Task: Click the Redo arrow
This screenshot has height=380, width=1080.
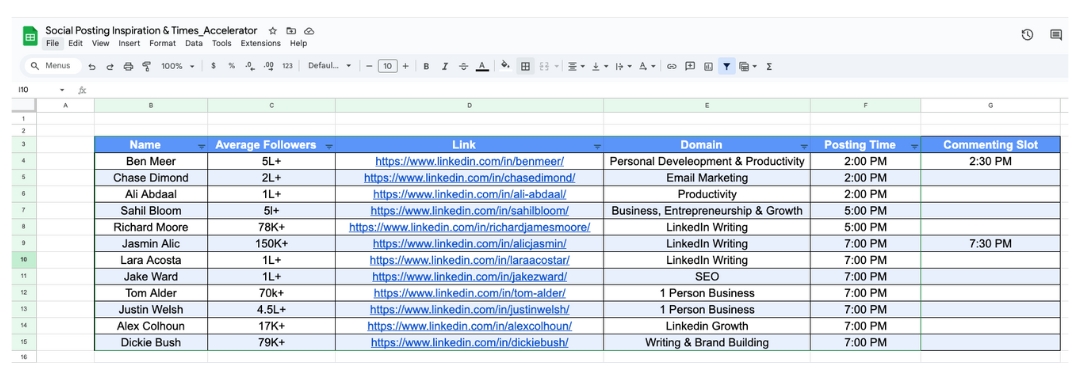Action: 110,66
